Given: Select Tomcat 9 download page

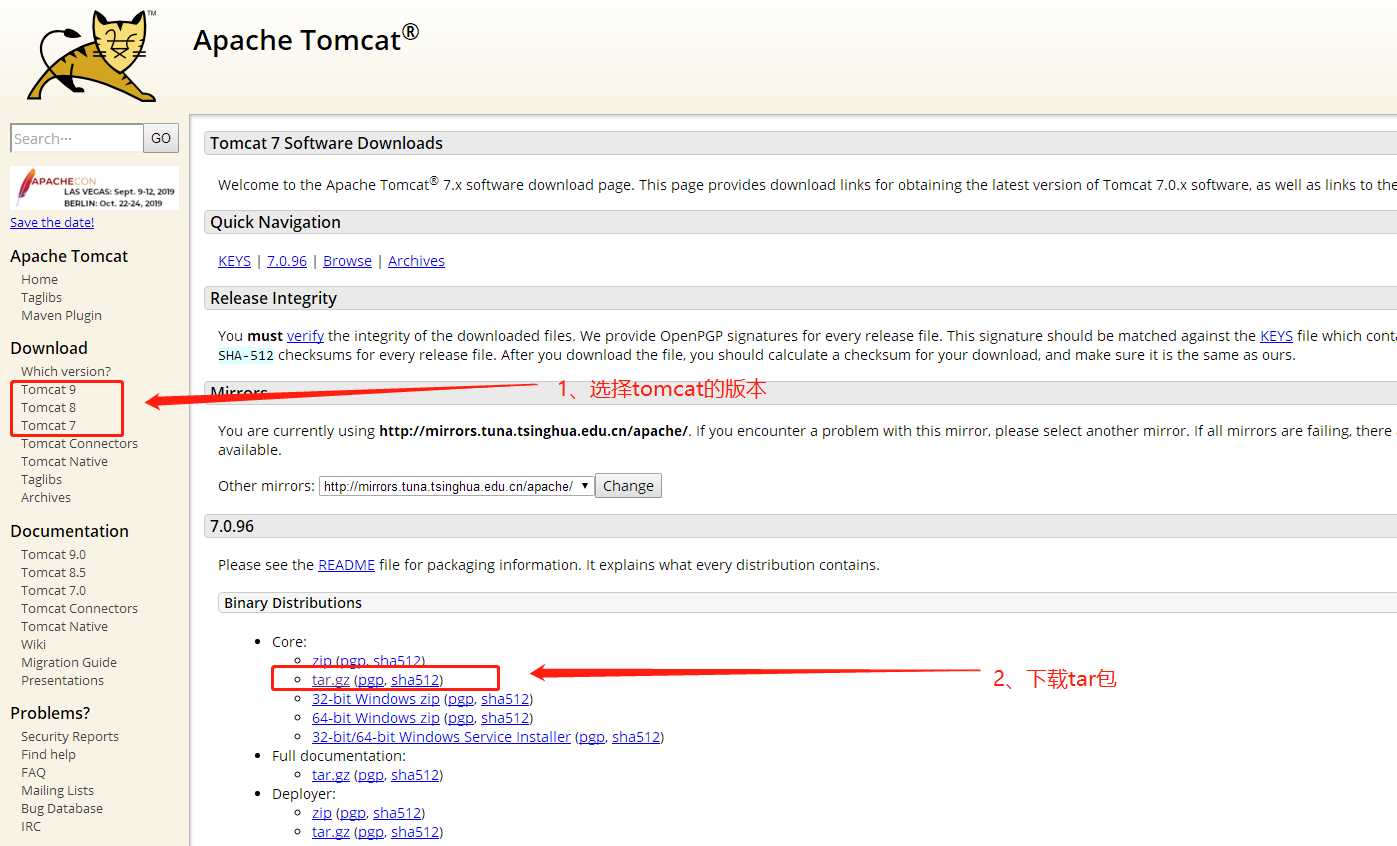Looking at the screenshot, I should (48, 389).
